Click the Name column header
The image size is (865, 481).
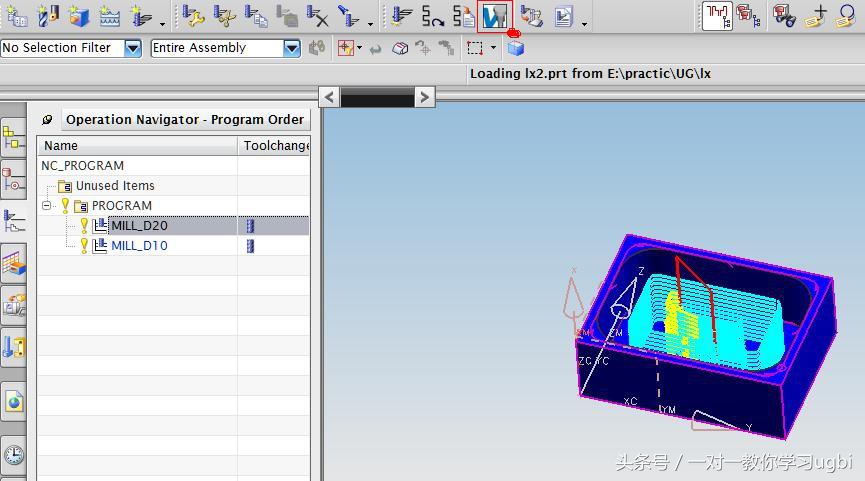coord(137,146)
